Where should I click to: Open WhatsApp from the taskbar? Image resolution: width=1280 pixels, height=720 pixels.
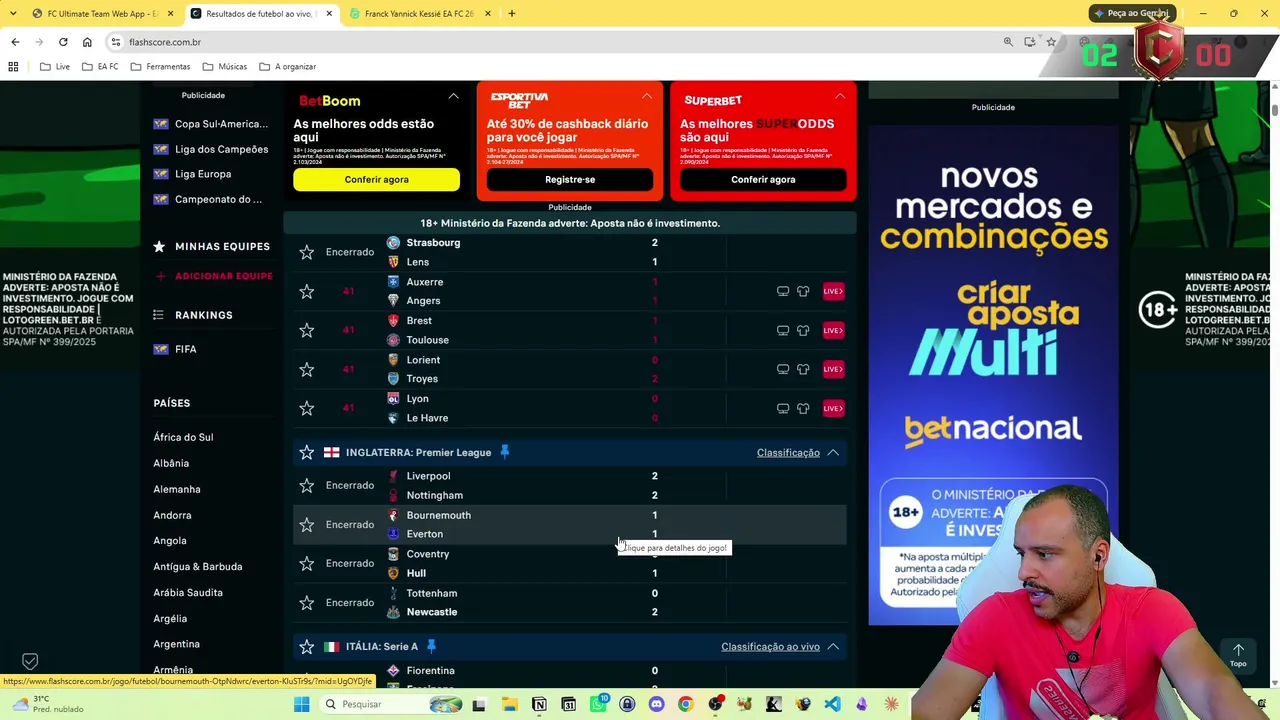point(598,704)
